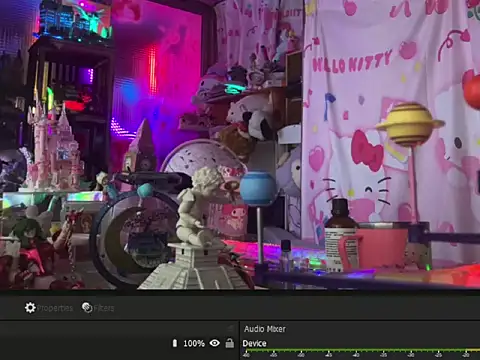Open the Filters dialog

98,308
